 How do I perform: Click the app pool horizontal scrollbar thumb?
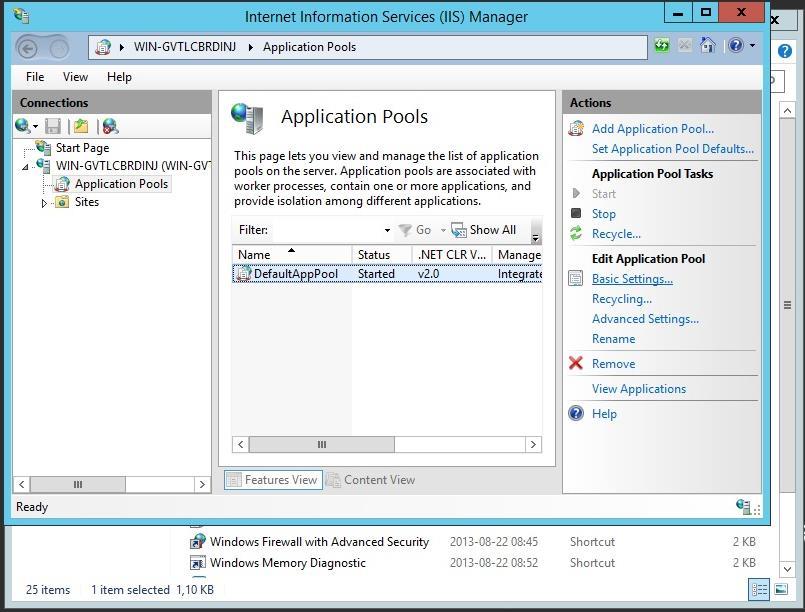(x=322, y=445)
